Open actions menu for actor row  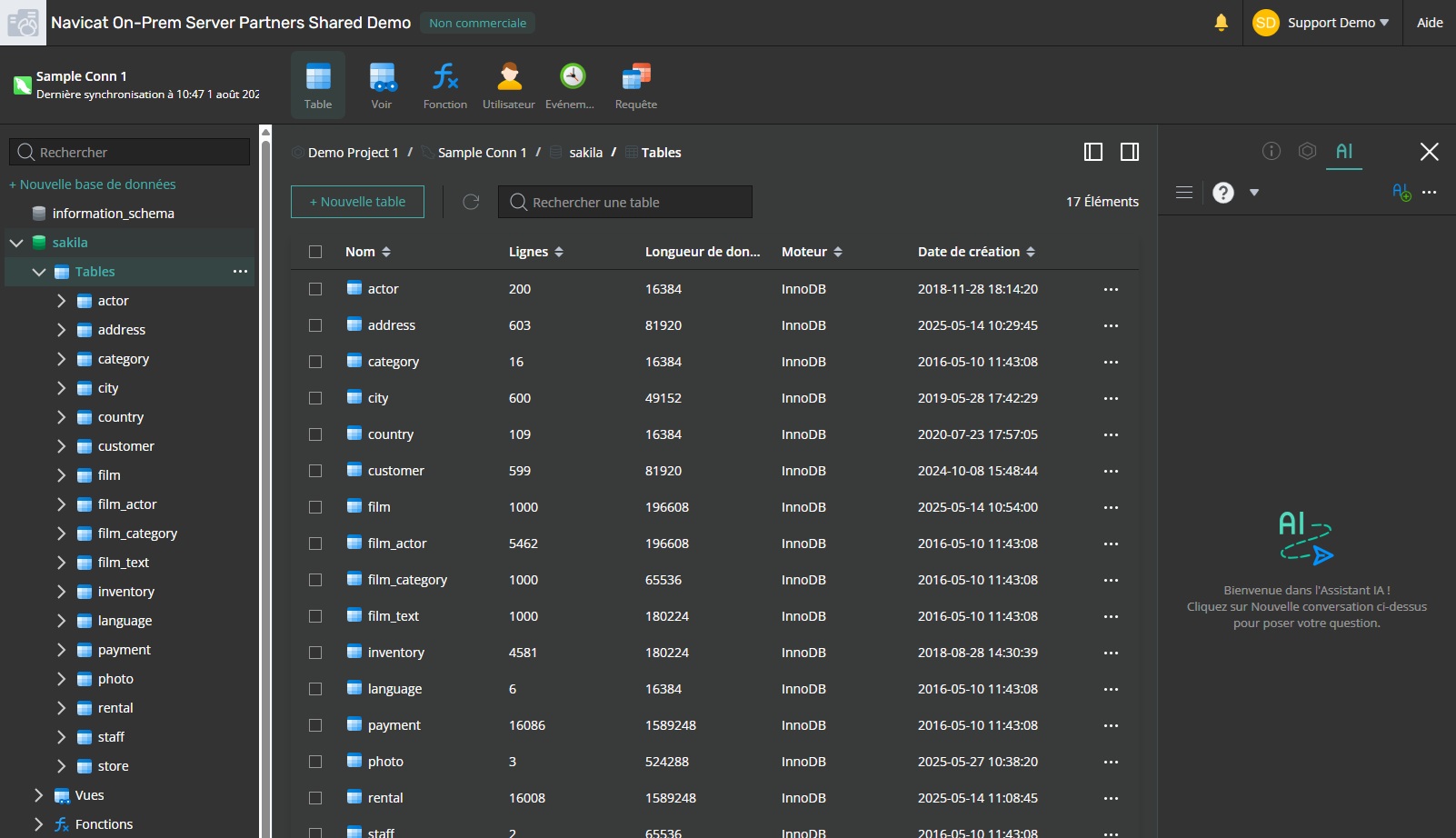(1111, 289)
